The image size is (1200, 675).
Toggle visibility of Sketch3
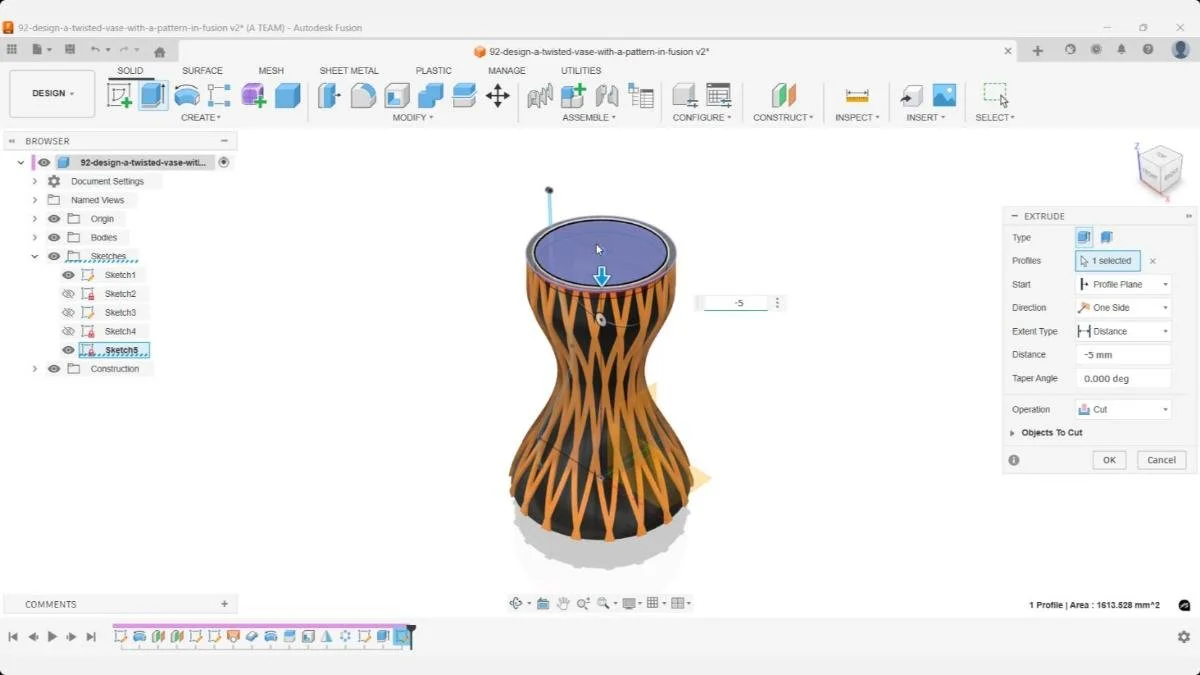click(68, 313)
